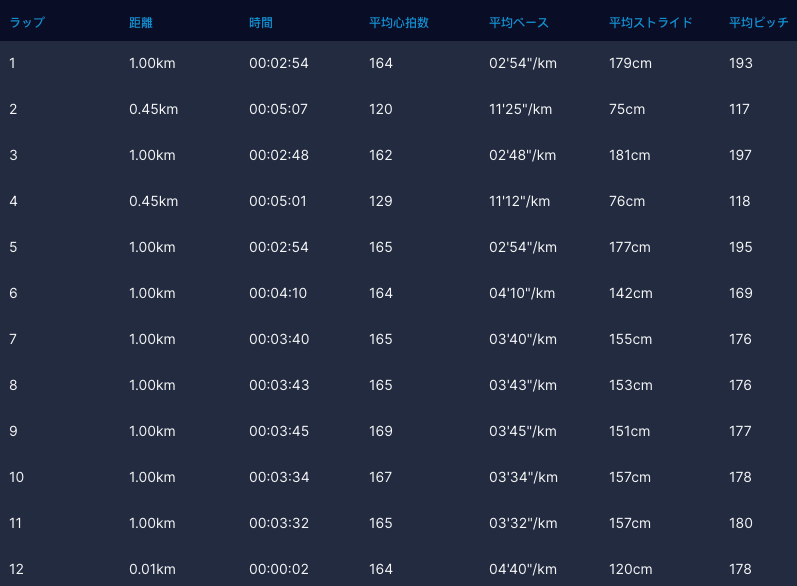
Task: Click lap 2 time 00:05:07
Action: pos(278,109)
